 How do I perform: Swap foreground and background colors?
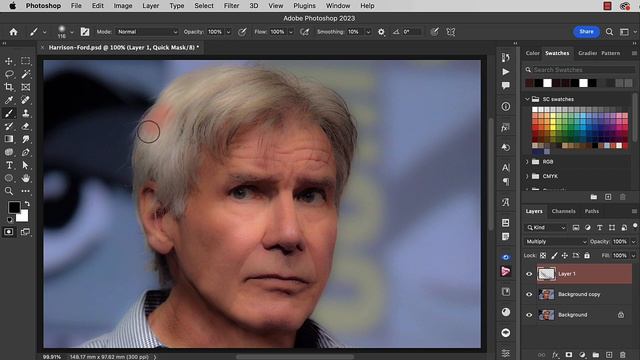click(27, 203)
